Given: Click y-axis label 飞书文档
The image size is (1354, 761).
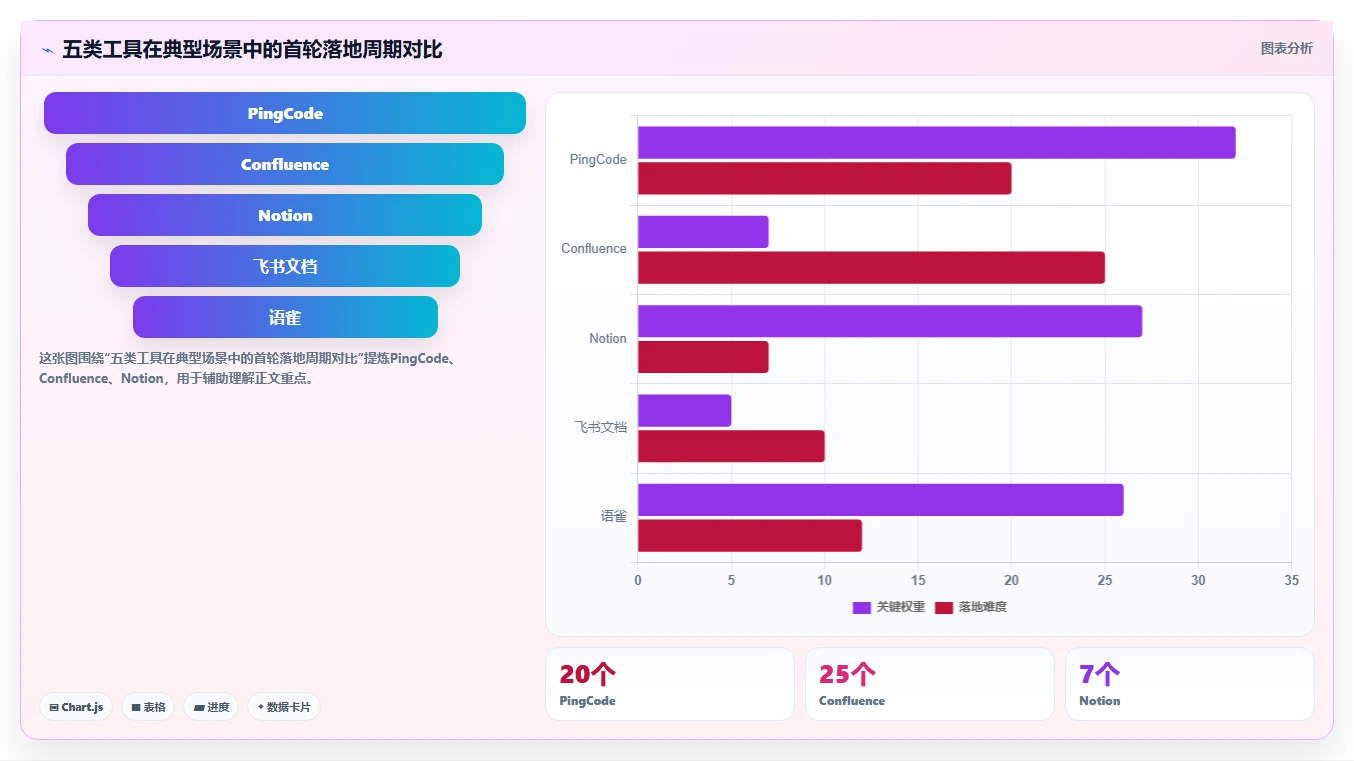Looking at the screenshot, I should [x=601, y=427].
